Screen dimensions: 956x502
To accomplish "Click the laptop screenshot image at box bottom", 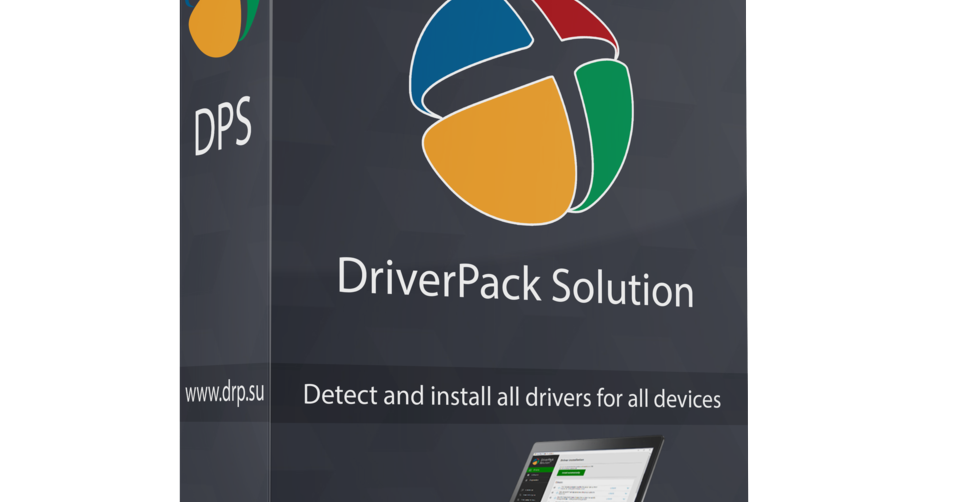I will [587, 468].
